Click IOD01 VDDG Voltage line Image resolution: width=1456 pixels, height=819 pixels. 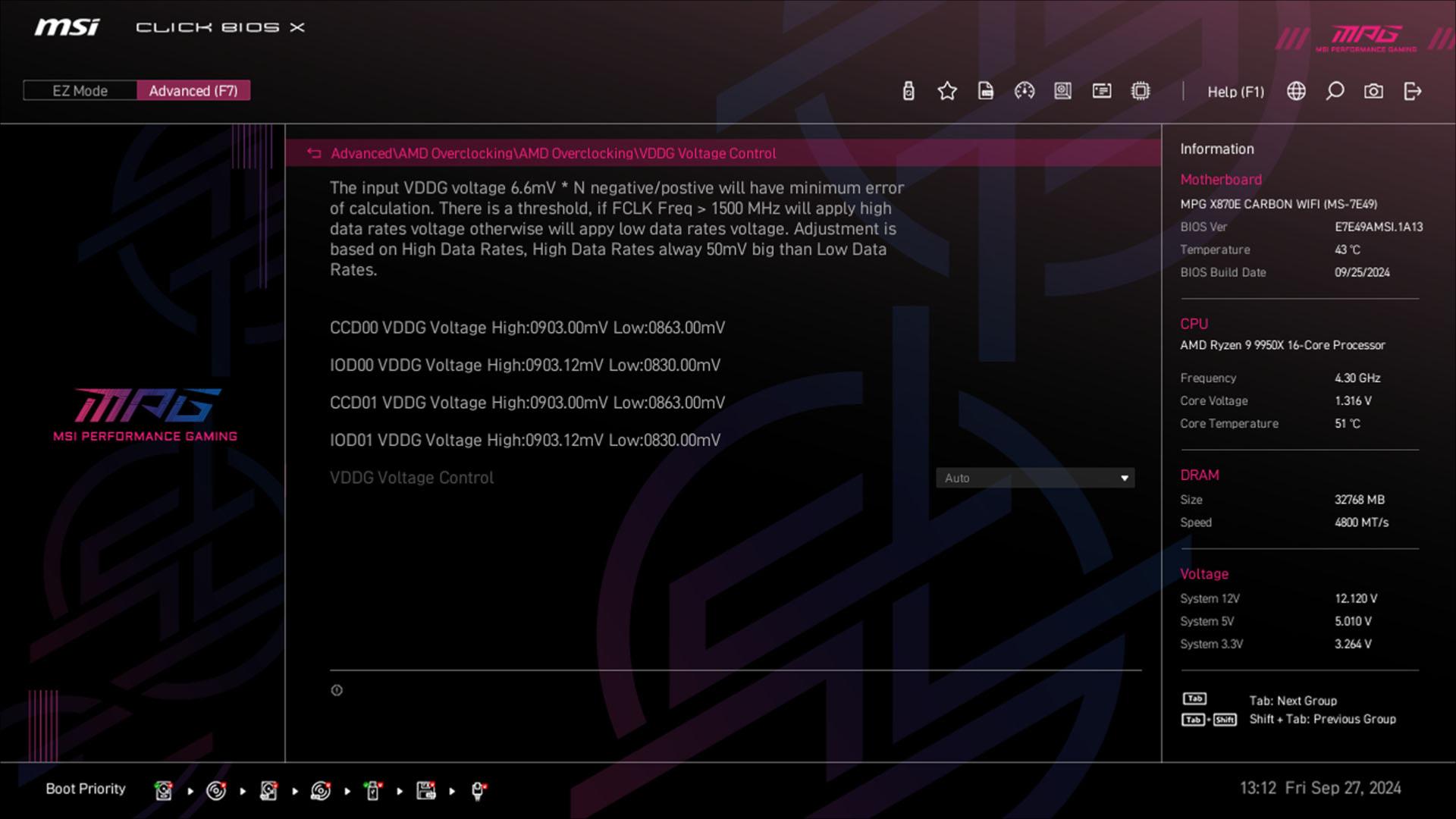coord(525,440)
